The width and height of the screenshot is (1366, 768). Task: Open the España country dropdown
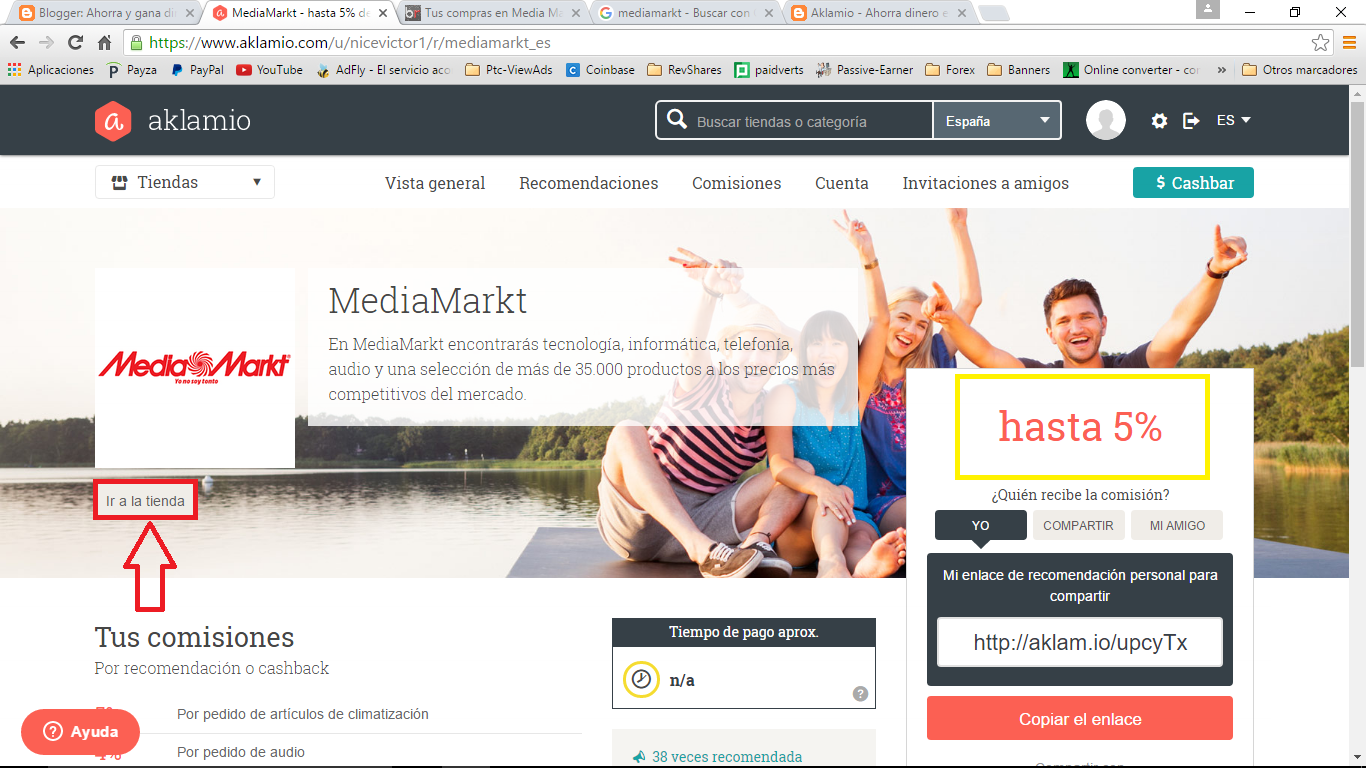coord(997,121)
